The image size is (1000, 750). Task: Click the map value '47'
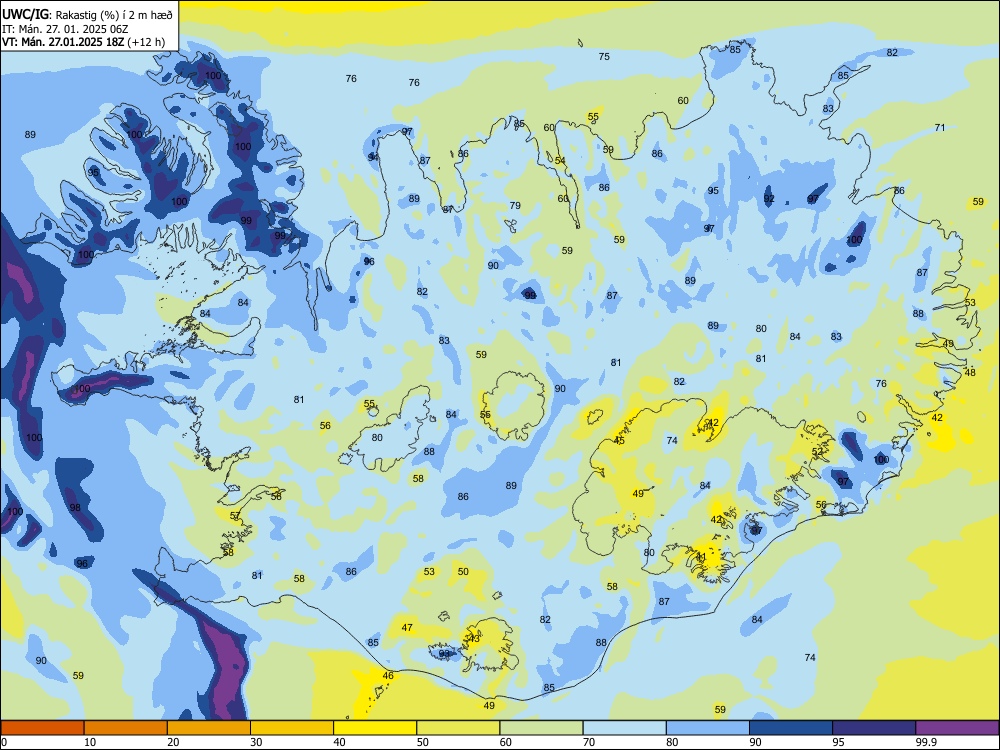pos(407,628)
